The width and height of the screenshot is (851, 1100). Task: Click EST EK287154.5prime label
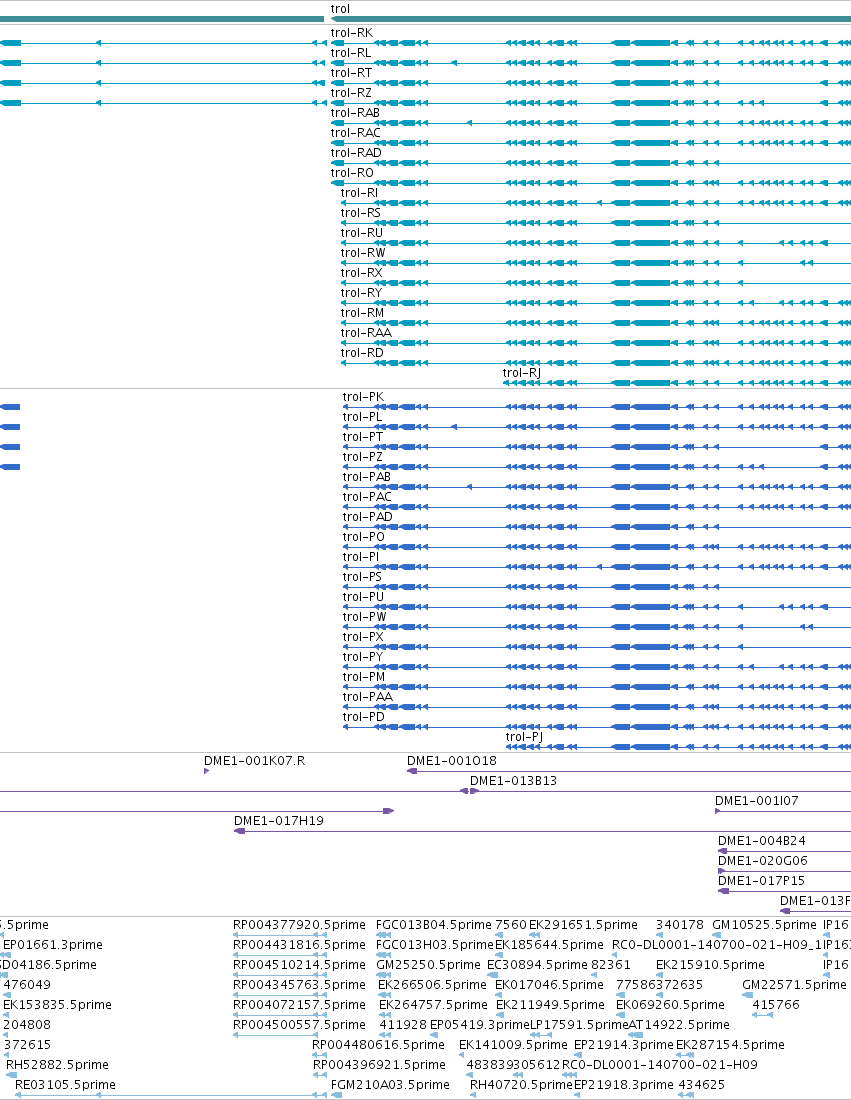coord(730,1045)
